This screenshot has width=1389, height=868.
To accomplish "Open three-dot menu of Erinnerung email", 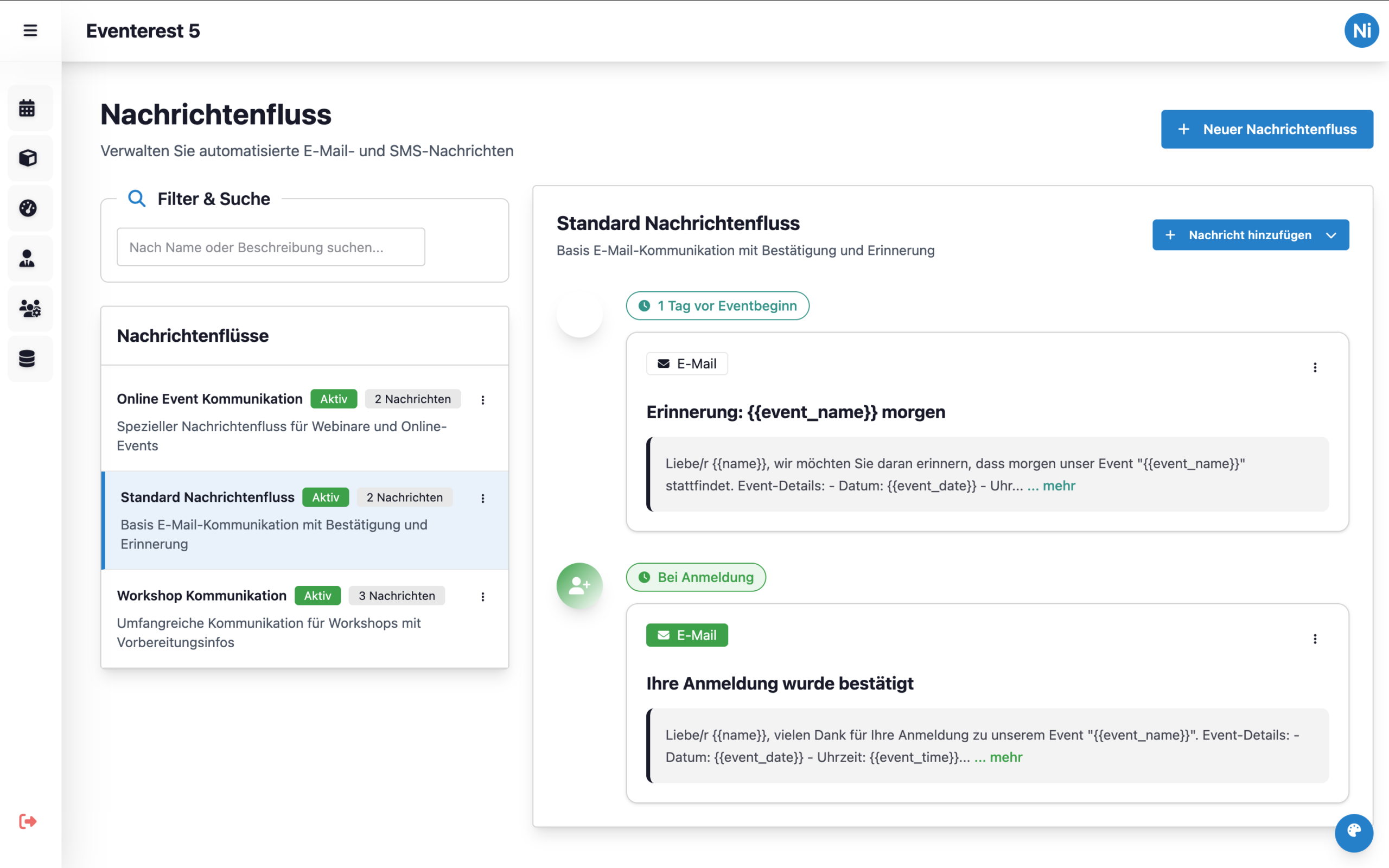I will (1315, 367).
